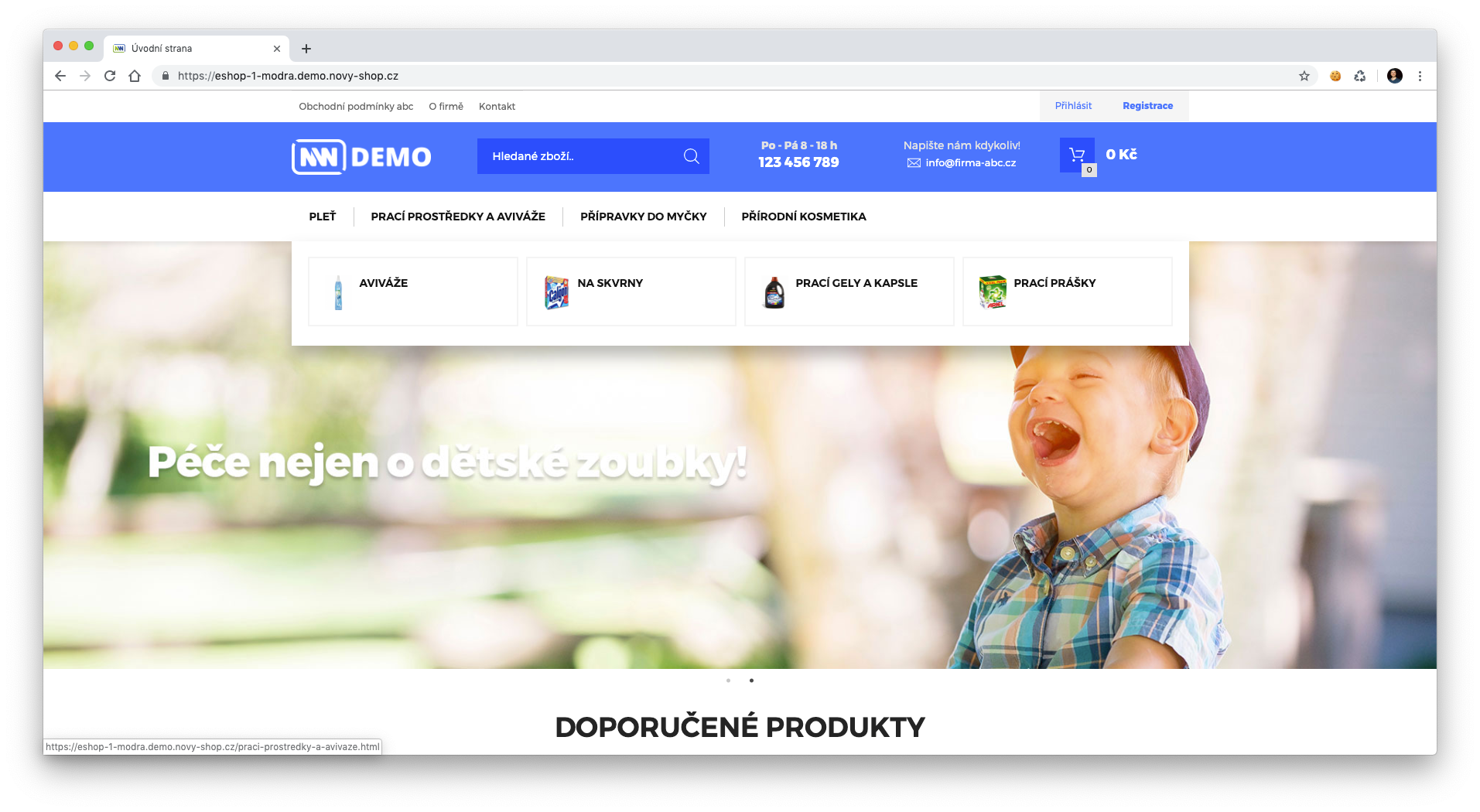Click the cart item count badge
The image size is (1480, 812).
coord(1089,169)
